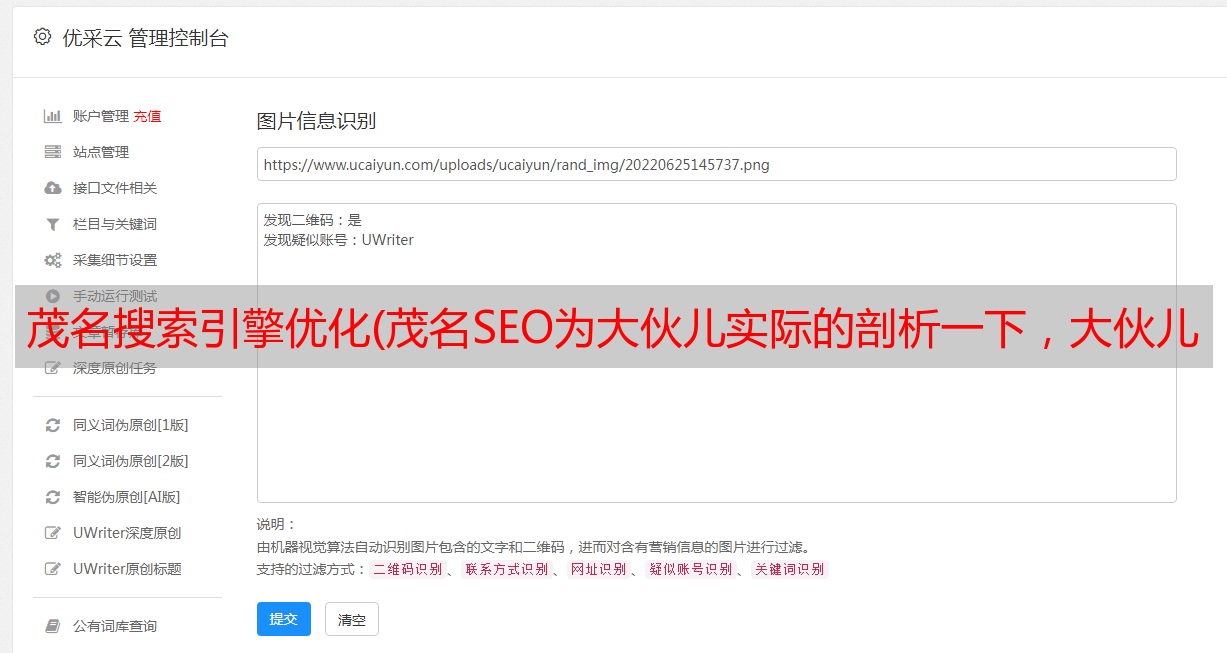Open 公有词库查询 in the sidebar
Viewport: 1227px width, 653px height.
coord(115,626)
